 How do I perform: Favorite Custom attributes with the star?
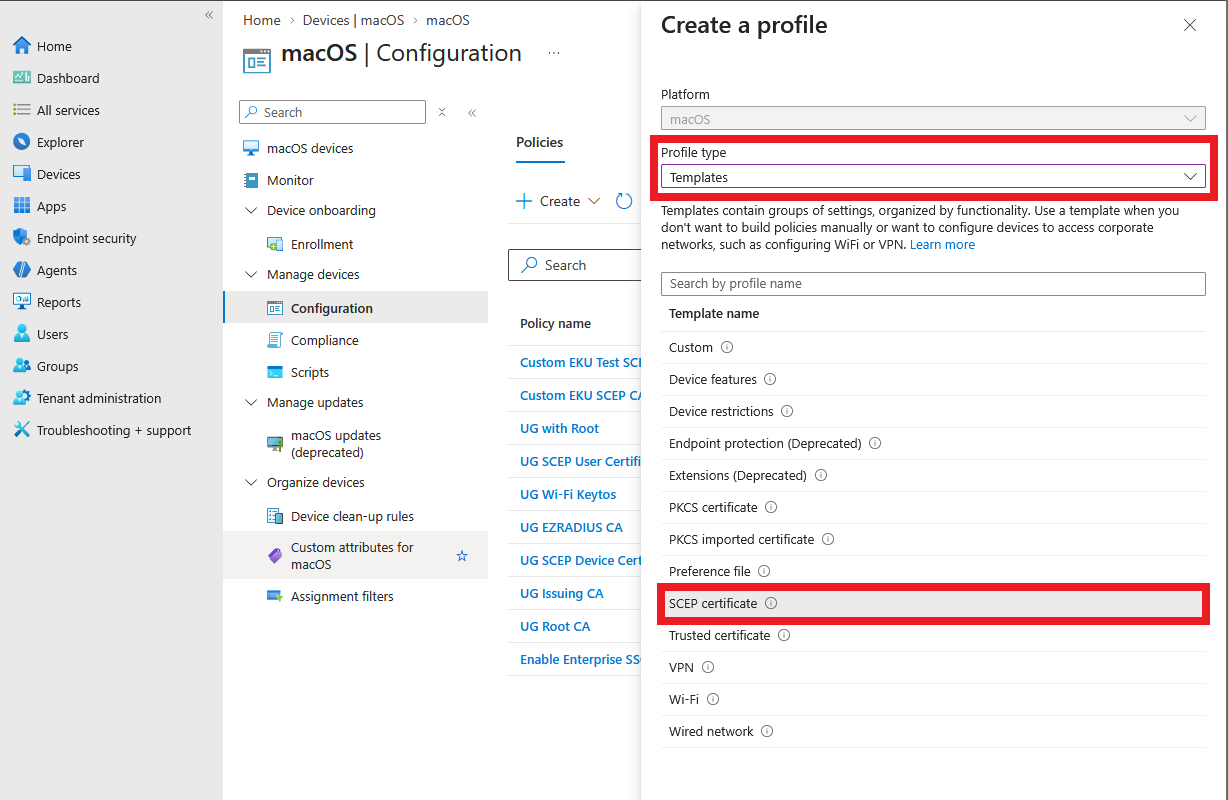tap(462, 556)
